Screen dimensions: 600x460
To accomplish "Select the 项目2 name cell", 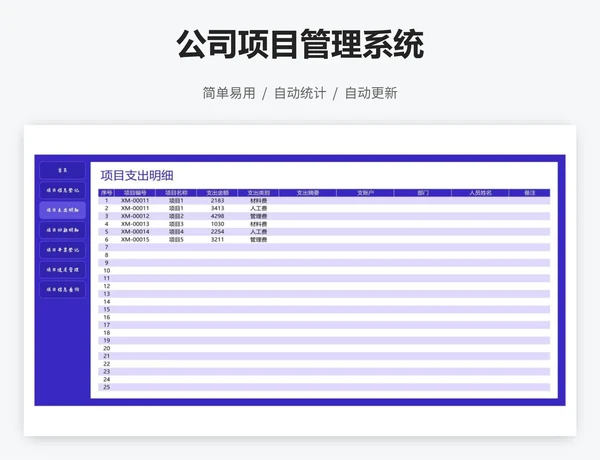I will tap(176, 216).
